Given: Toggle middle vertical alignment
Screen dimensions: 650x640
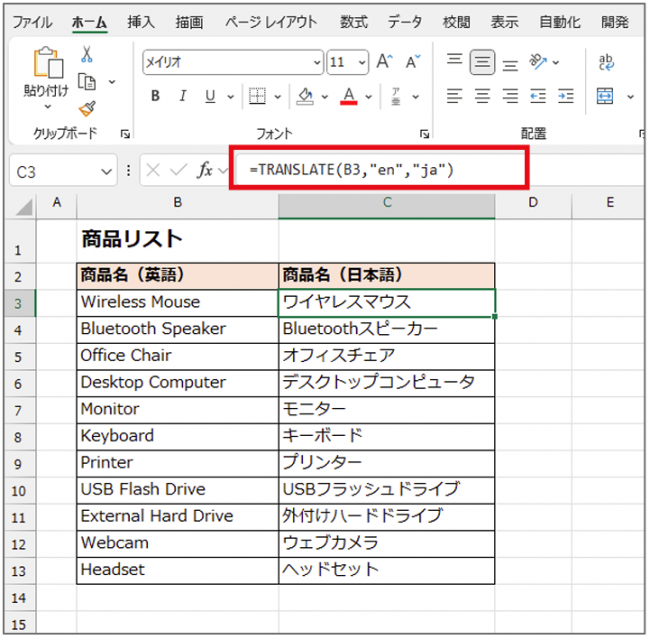Looking at the screenshot, I should coord(482,62).
